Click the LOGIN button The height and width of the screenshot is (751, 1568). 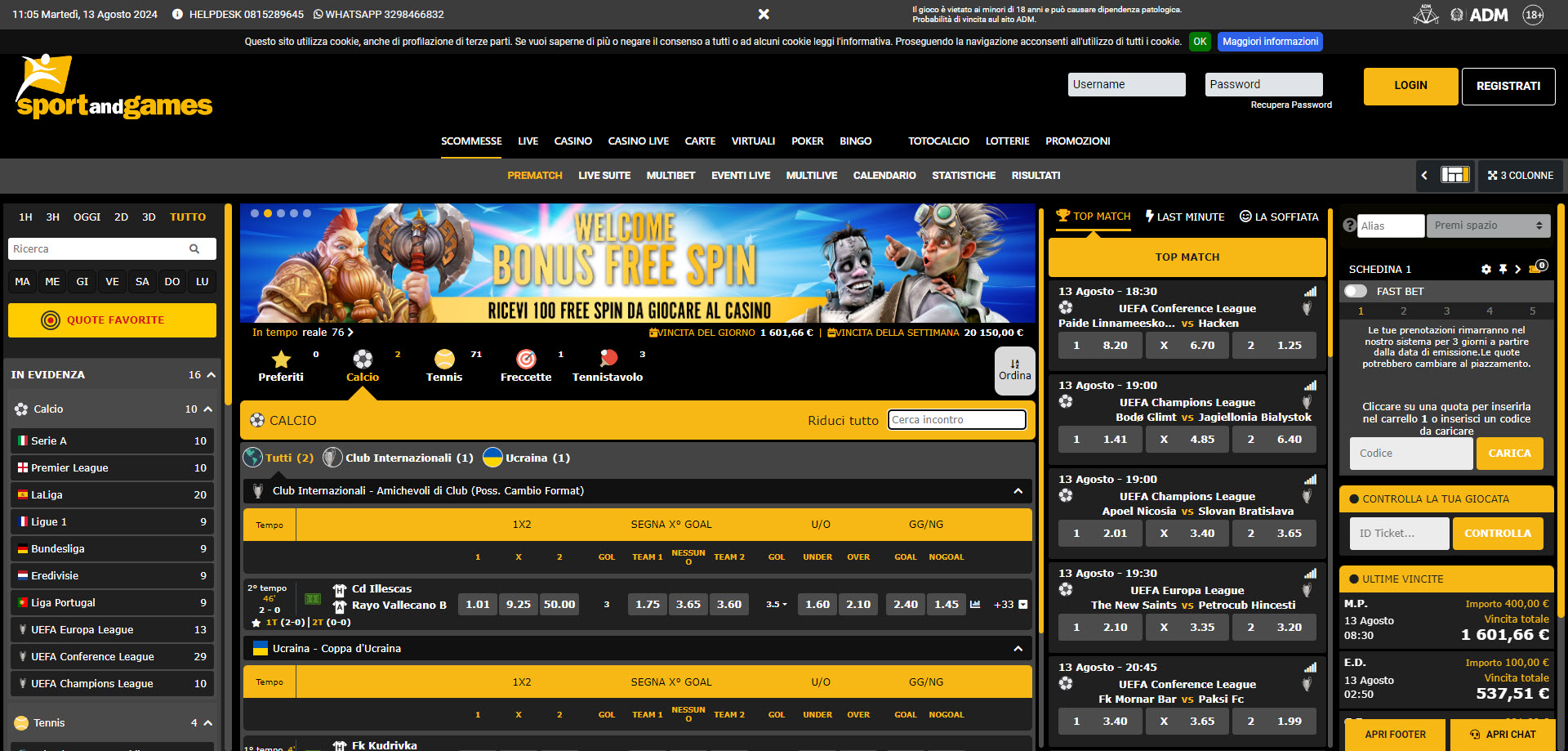(x=1410, y=86)
